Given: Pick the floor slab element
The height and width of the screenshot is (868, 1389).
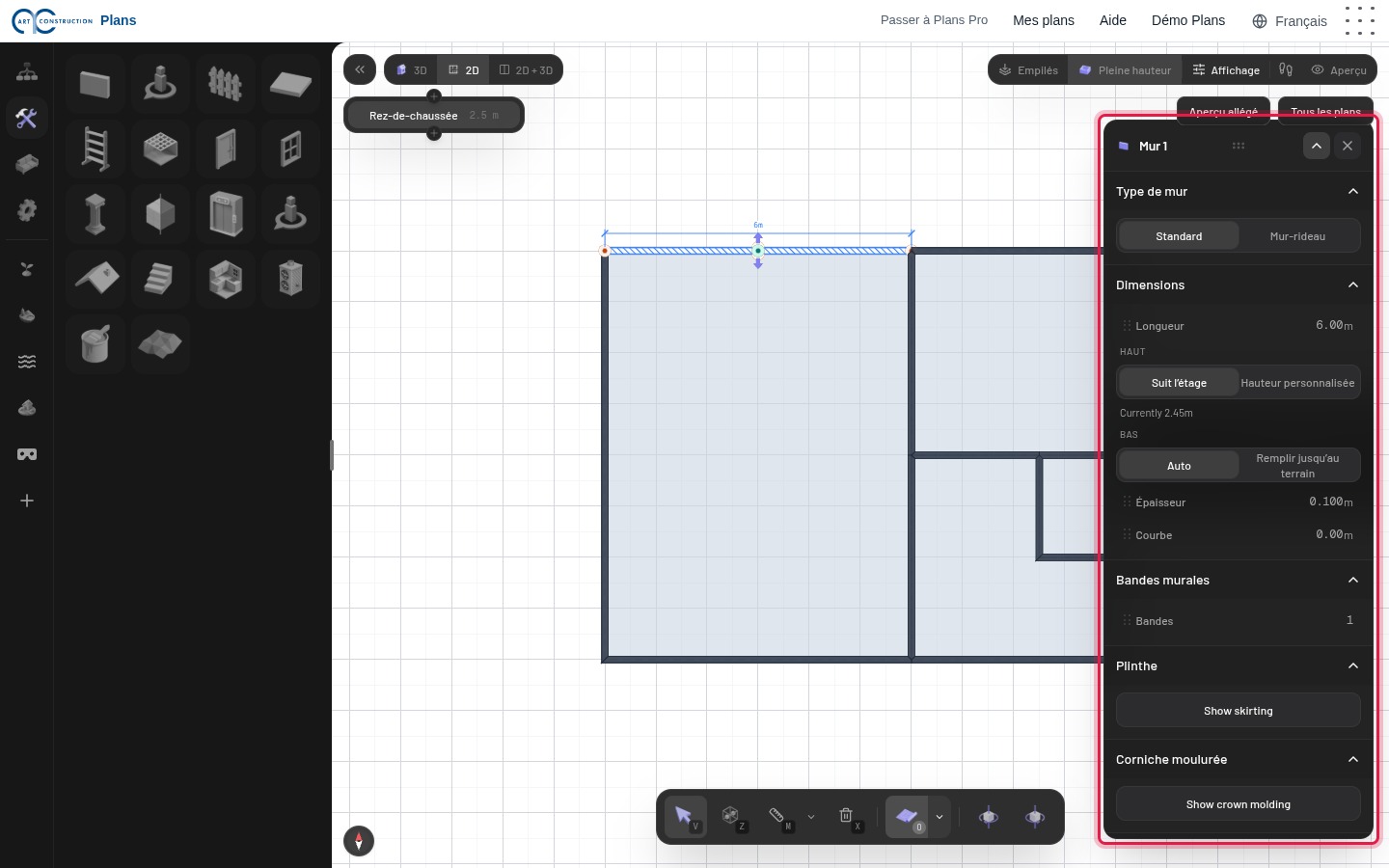Looking at the screenshot, I should click(x=290, y=85).
